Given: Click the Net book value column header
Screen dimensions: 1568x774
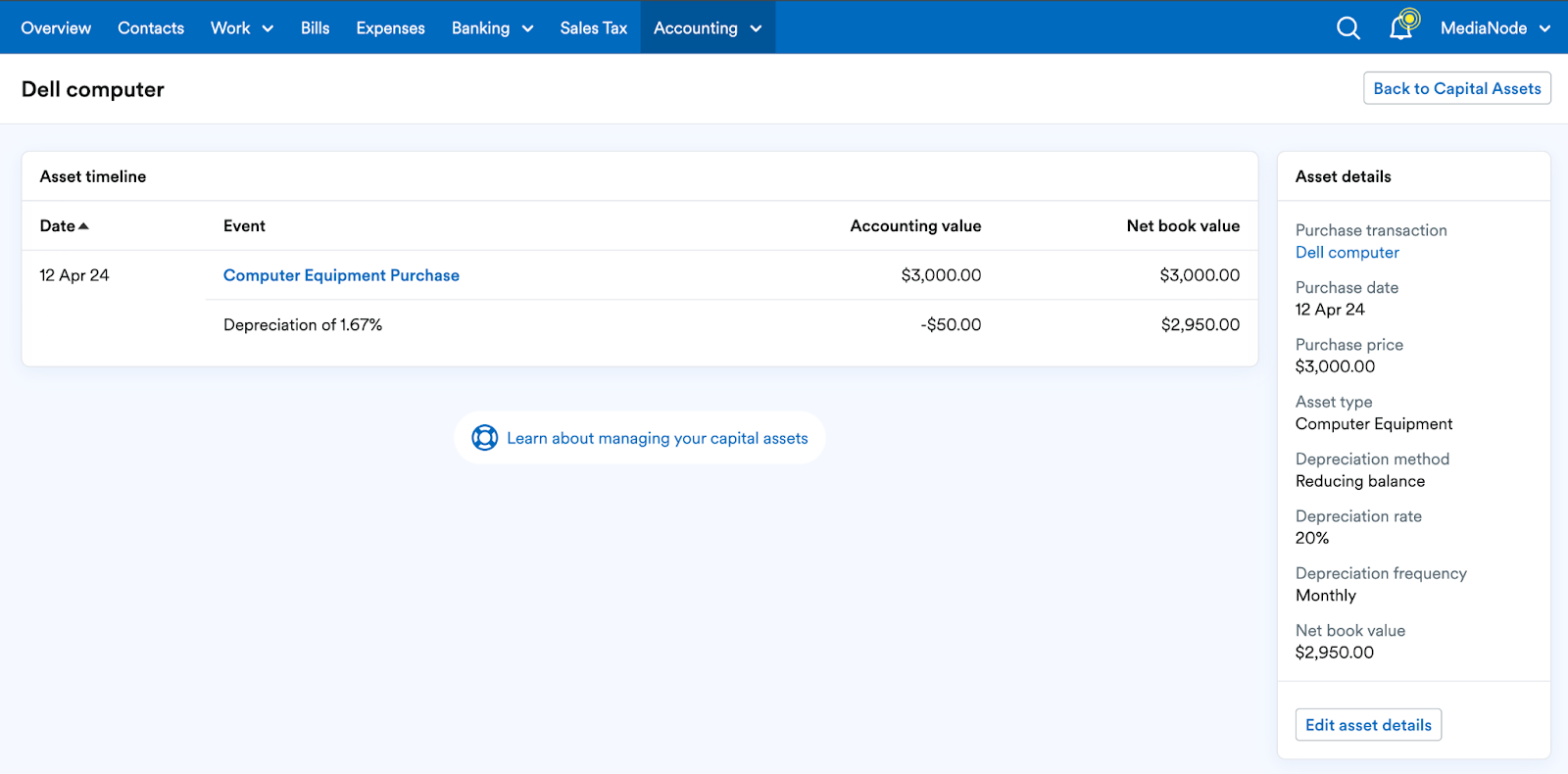Looking at the screenshot, I should [x=1183, y=226].
